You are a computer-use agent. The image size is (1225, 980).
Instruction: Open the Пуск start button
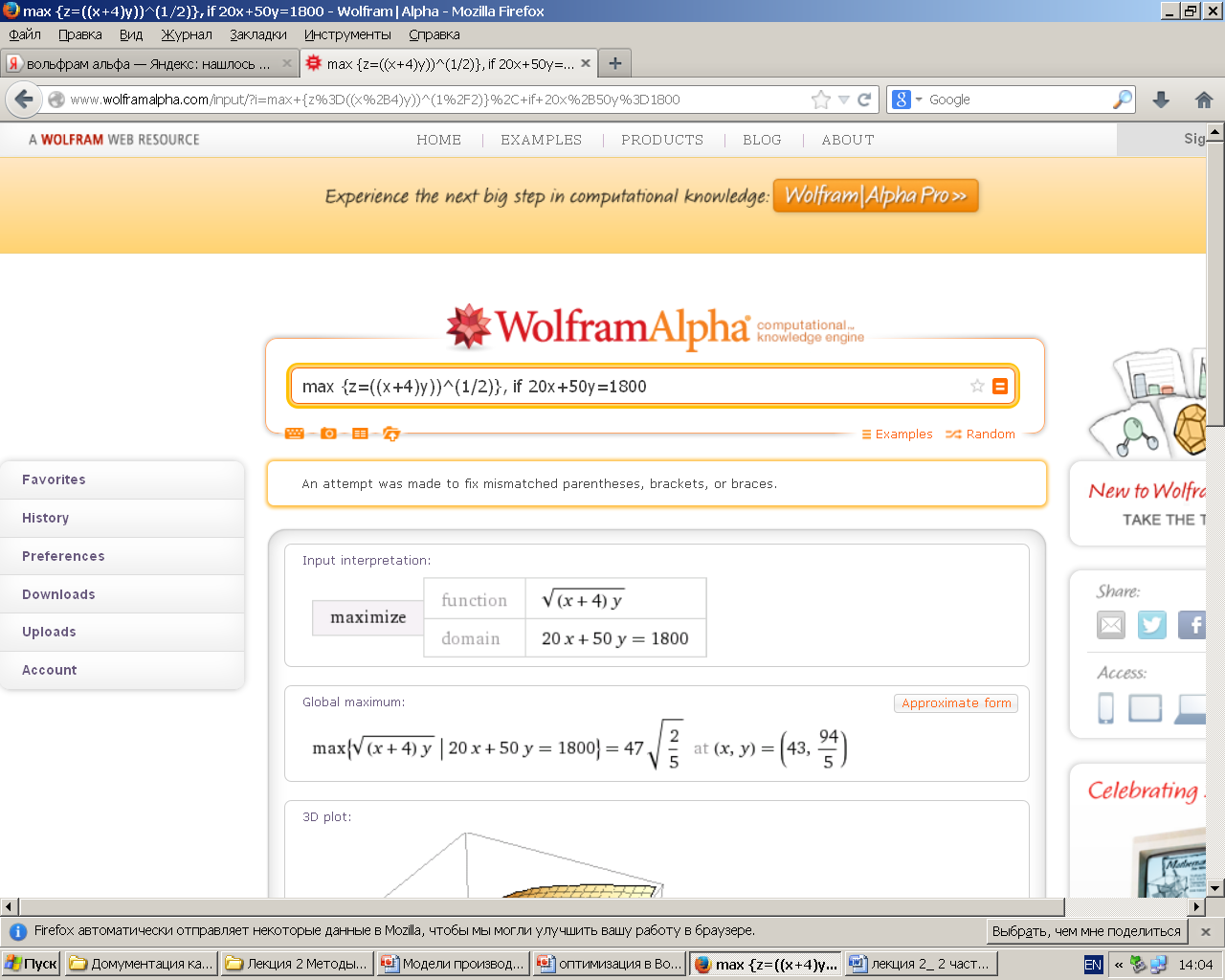point(32,964)
